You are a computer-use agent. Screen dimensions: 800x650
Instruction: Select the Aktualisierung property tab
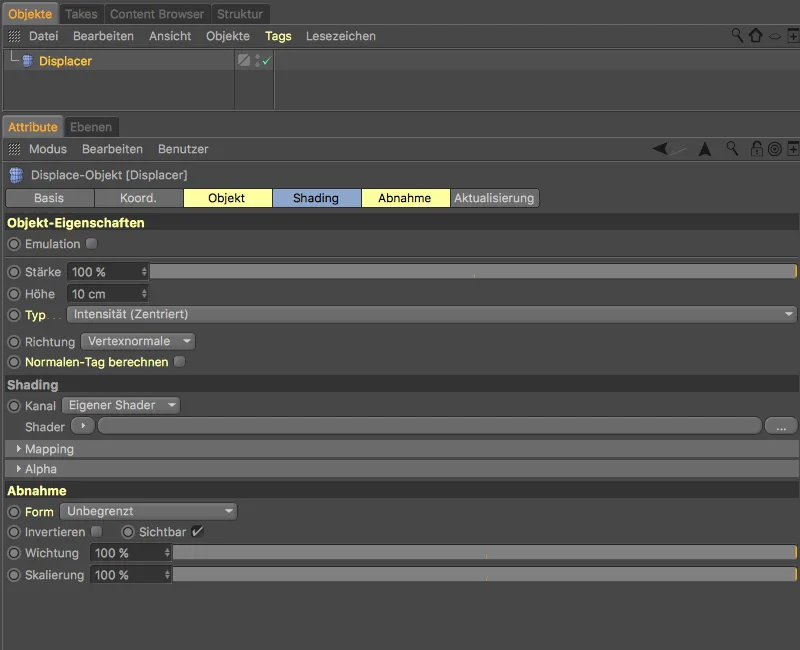click(x=494, y=198)
